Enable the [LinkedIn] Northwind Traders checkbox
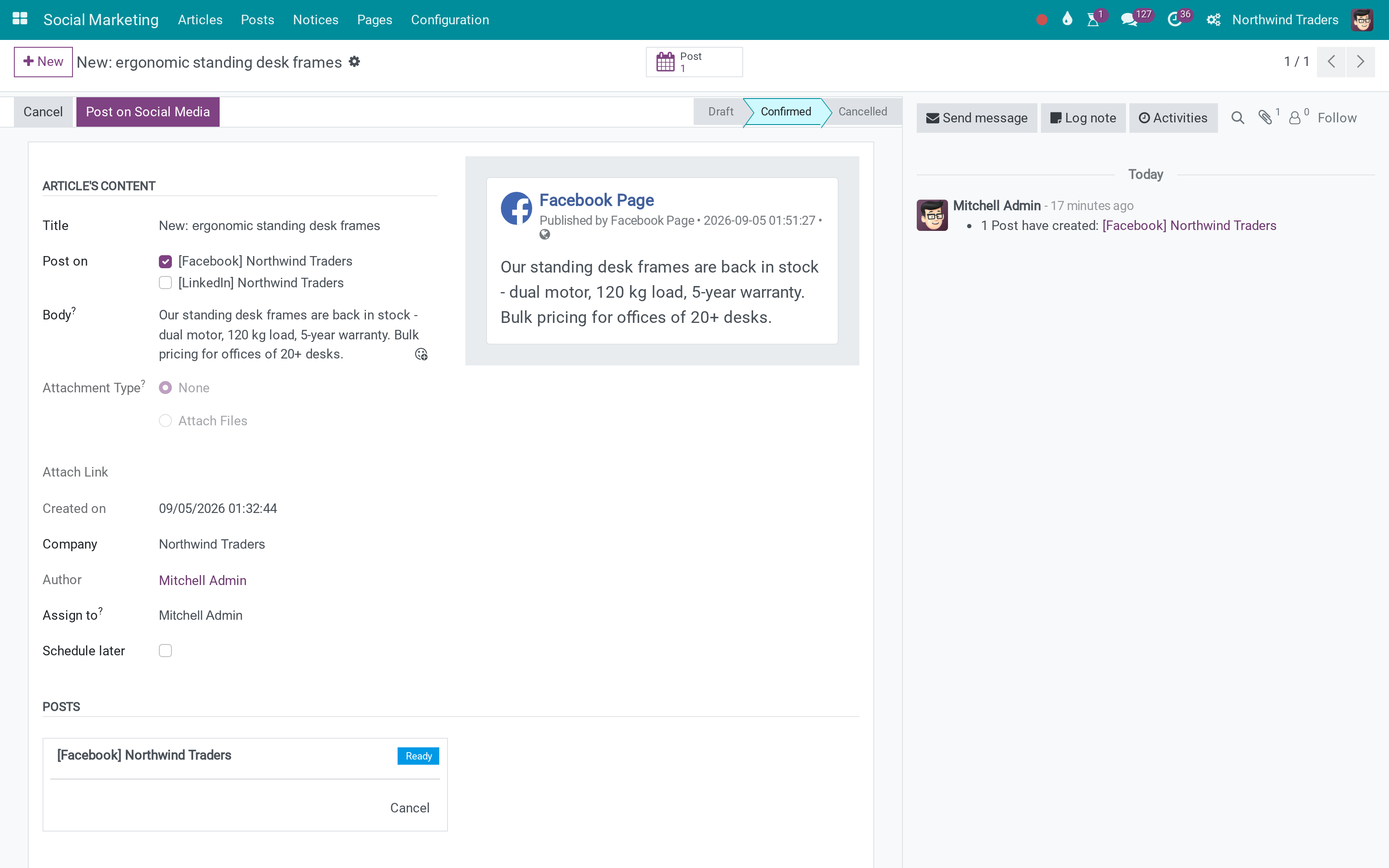The height and width of the screenshot is (868, 1389). pyautogui.click(x=165, y=283)
